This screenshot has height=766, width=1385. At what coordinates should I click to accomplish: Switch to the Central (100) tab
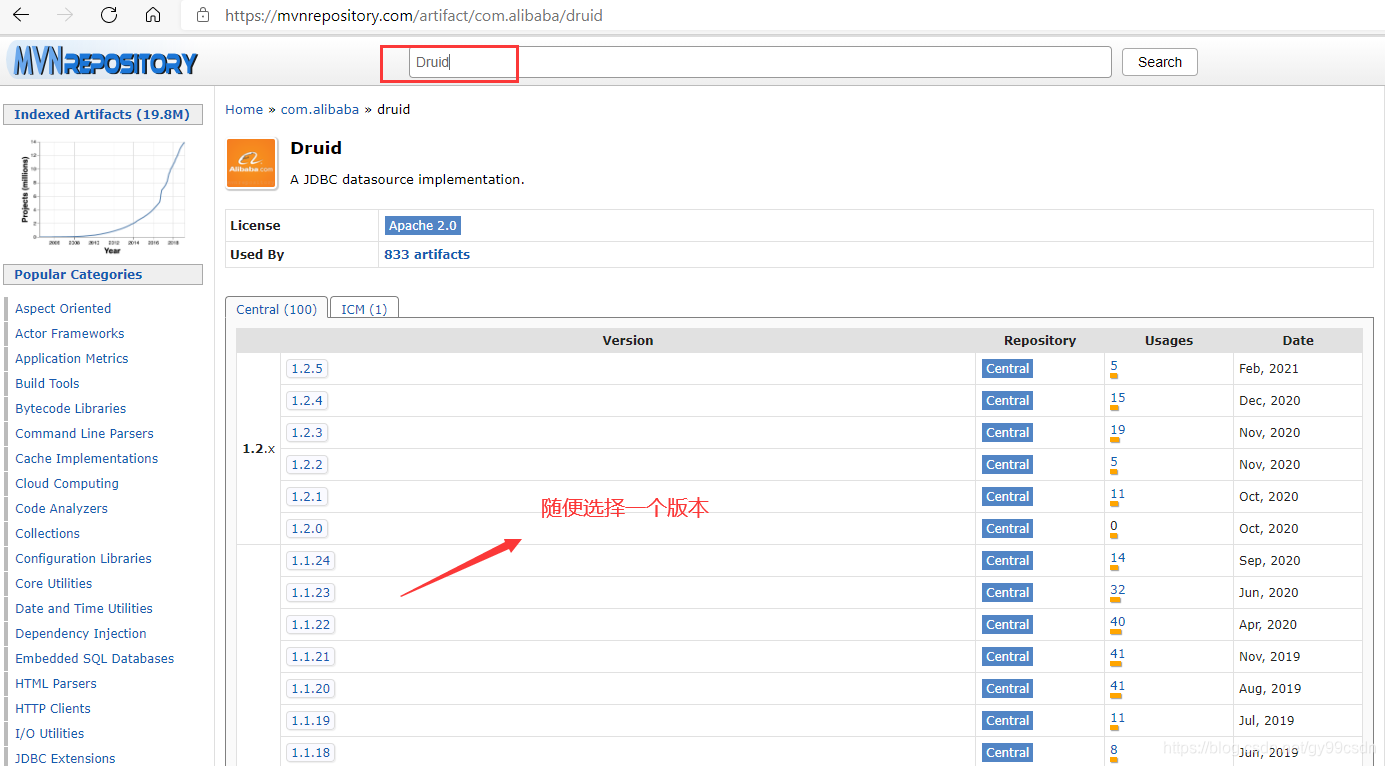(276, 309)
